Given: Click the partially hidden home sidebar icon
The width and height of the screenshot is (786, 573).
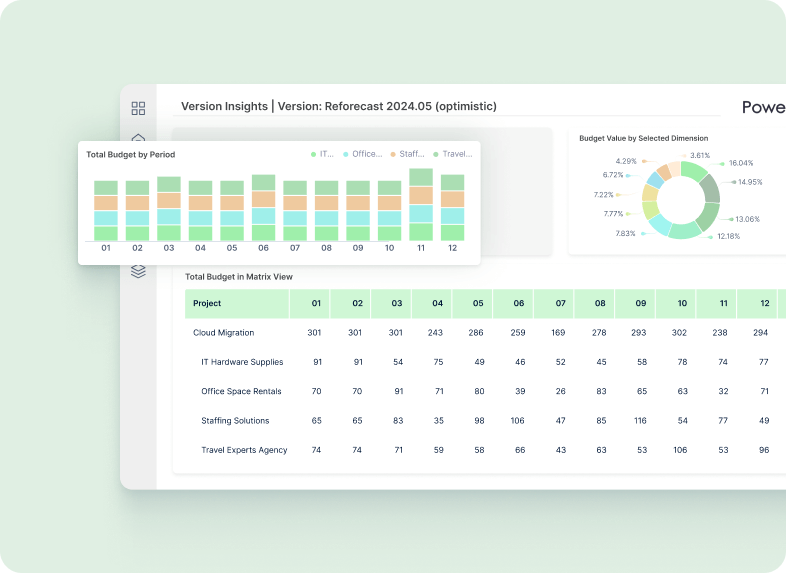Looking at the screenshot, I should pos(138,138).
